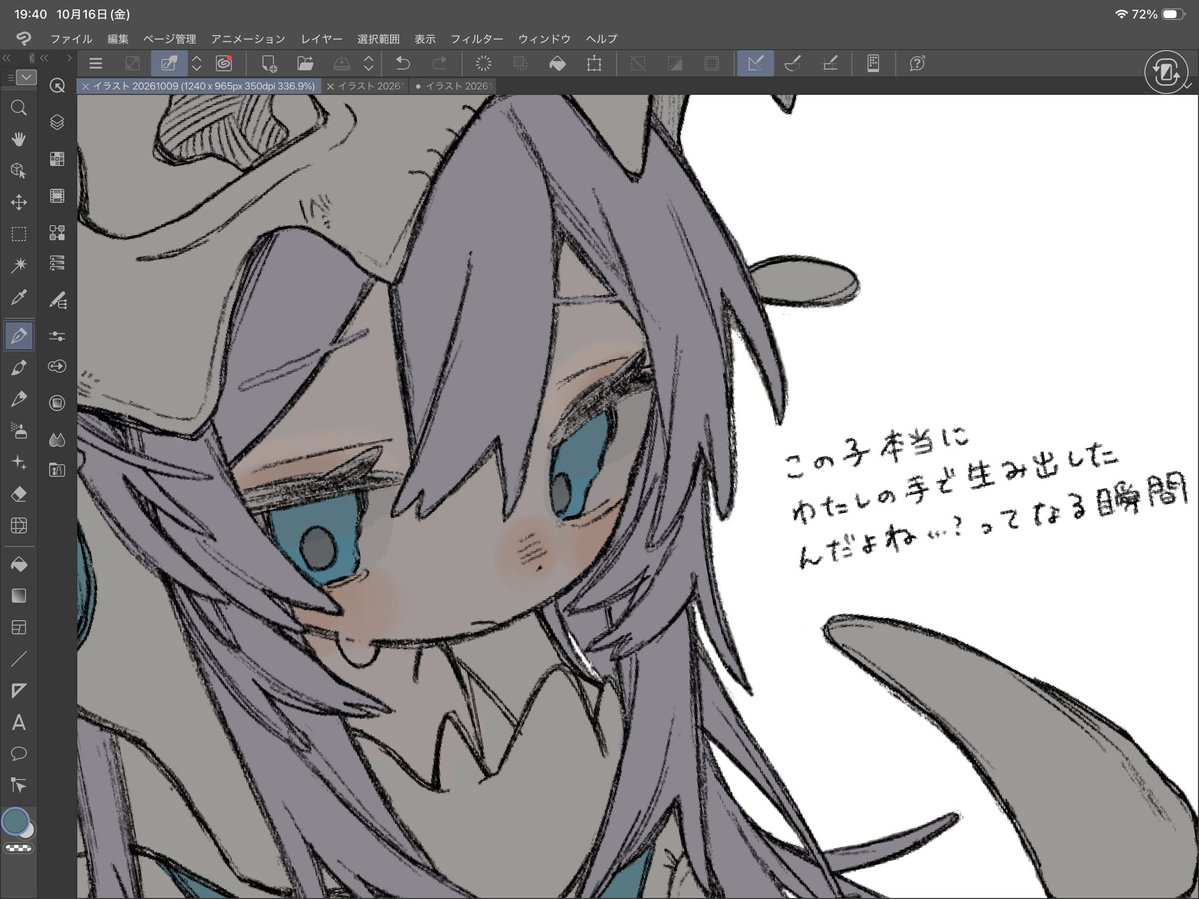The height and width of the screenshot is (899, 1199).
Task: Select the Balloon speech bubble tool
Action: (18, 754)
